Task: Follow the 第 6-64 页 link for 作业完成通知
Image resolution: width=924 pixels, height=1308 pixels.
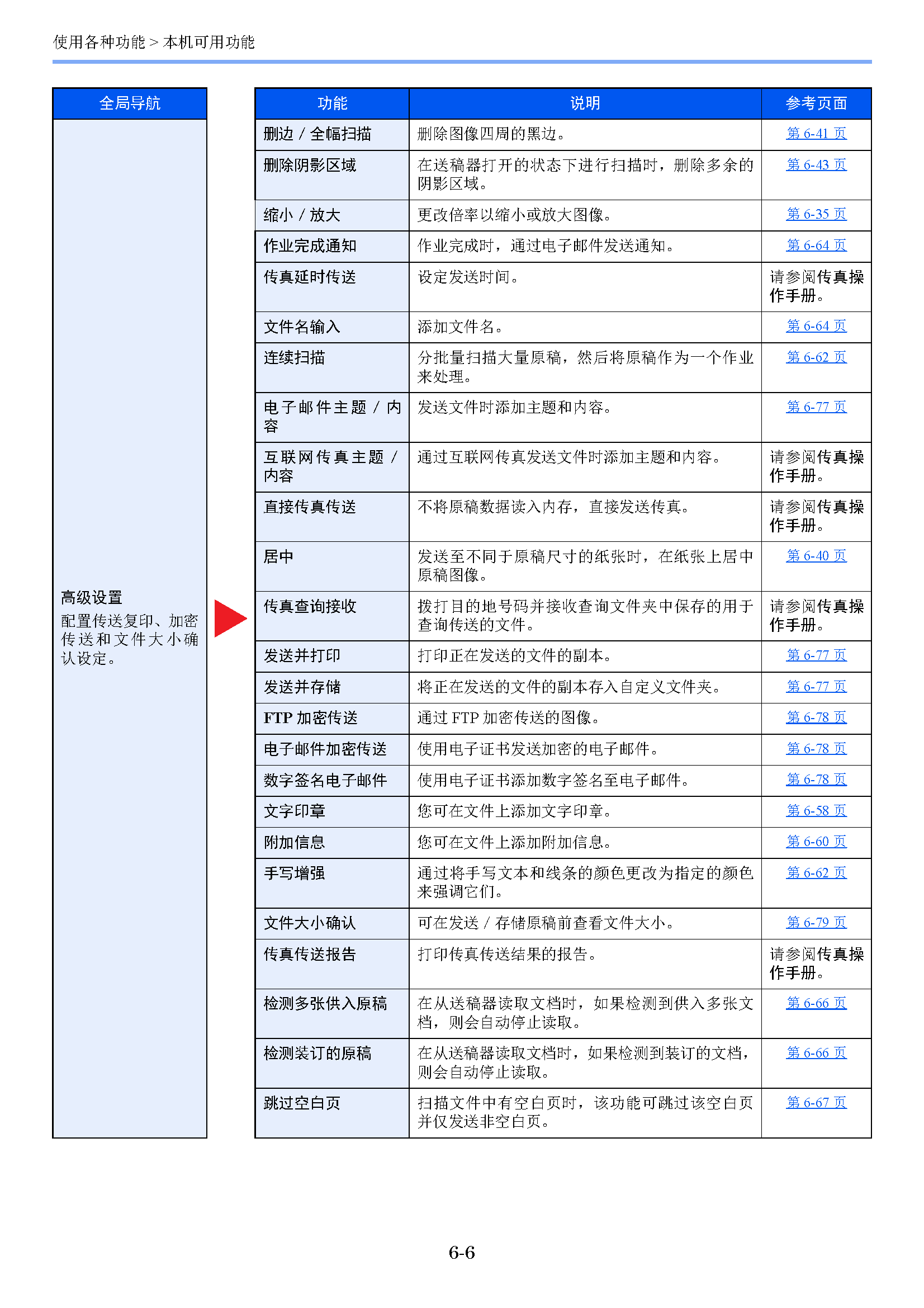Action: [816, 245]
